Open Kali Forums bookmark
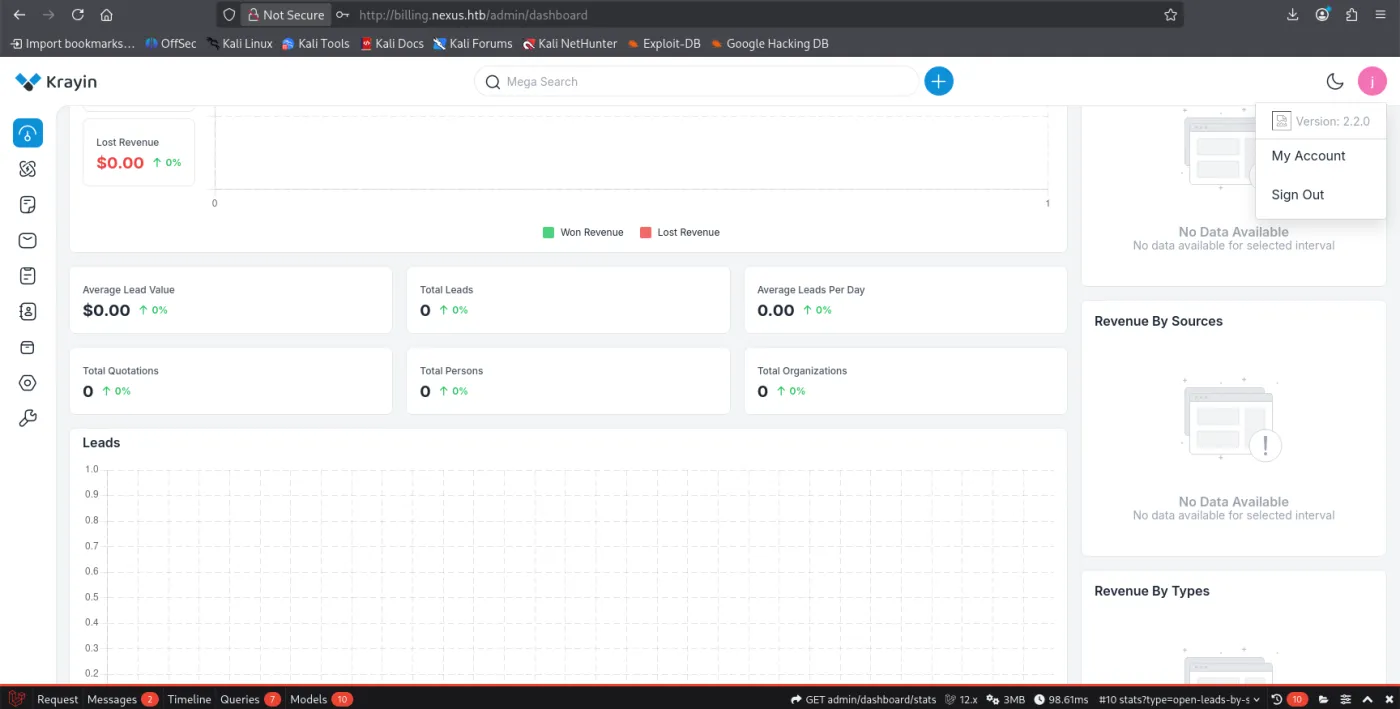 click(x=473, y=44)
